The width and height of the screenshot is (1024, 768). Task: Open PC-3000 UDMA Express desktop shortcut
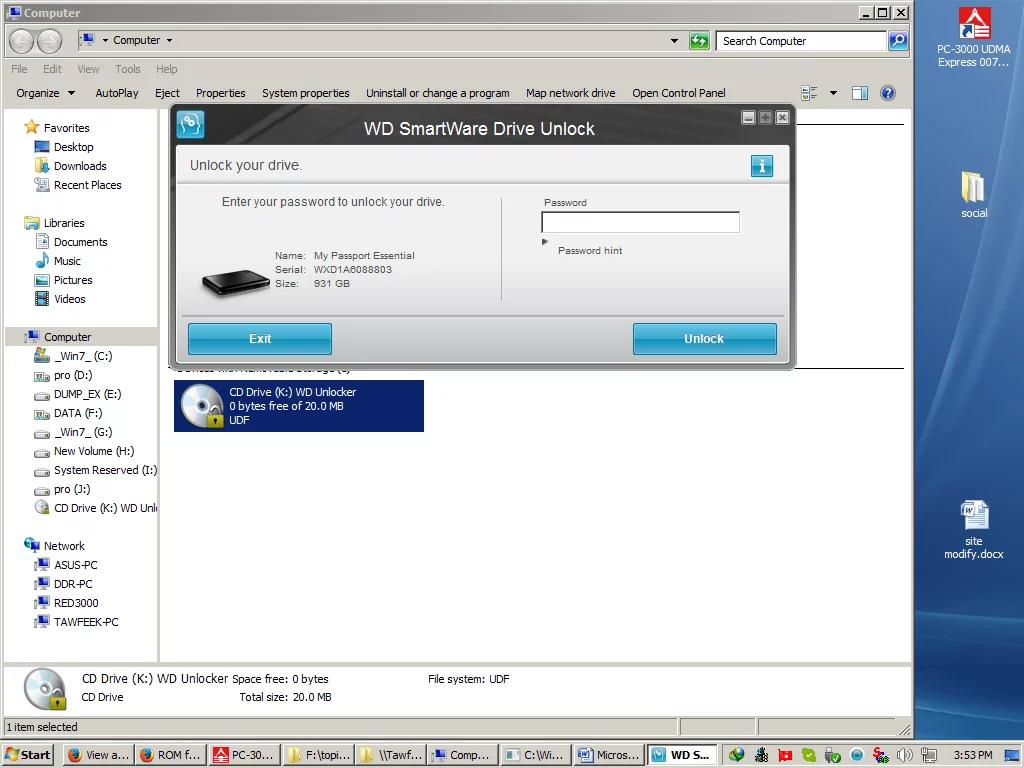(x=974, y=37)
